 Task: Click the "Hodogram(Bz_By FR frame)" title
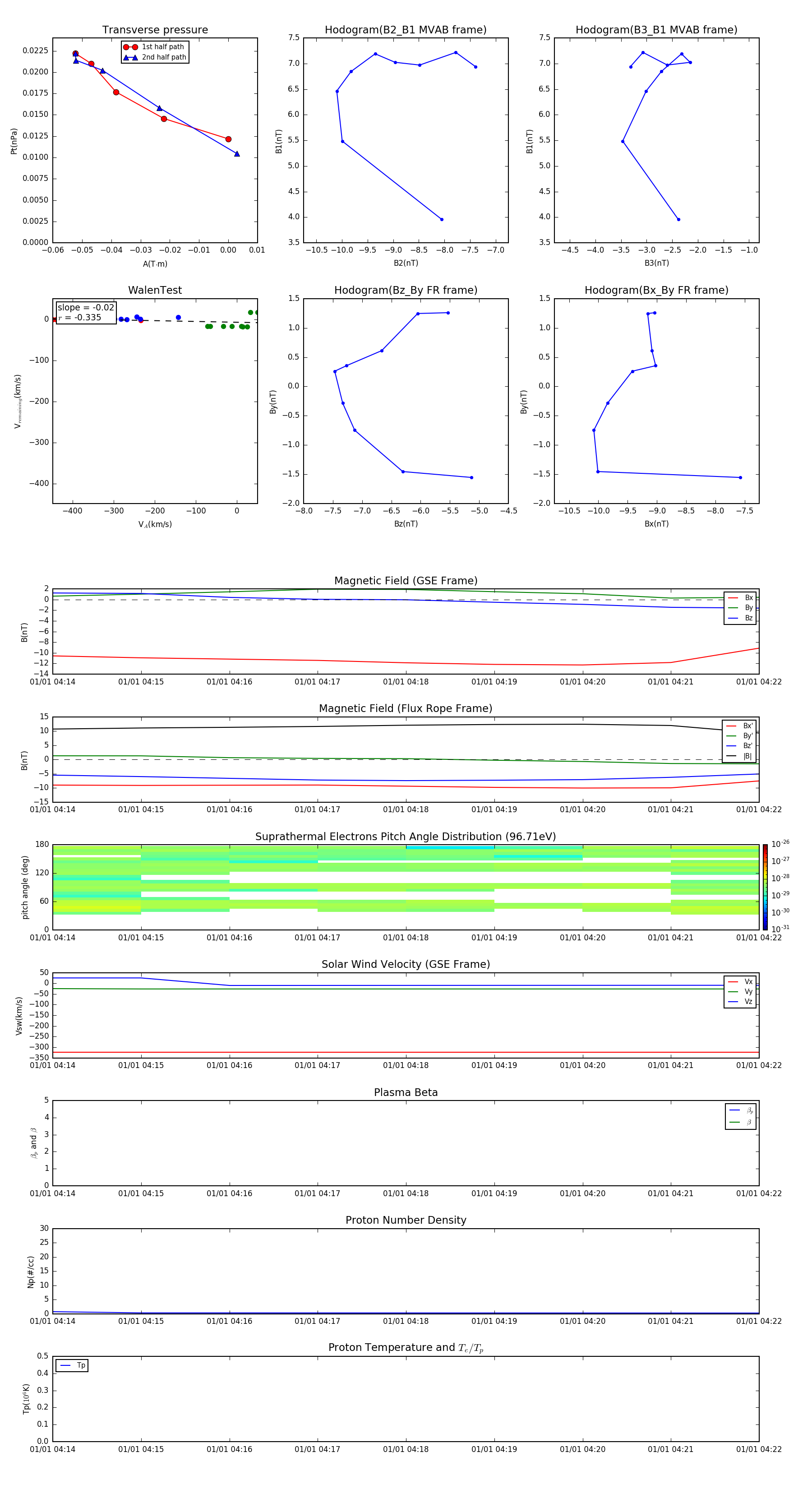(x=406, y=290)
